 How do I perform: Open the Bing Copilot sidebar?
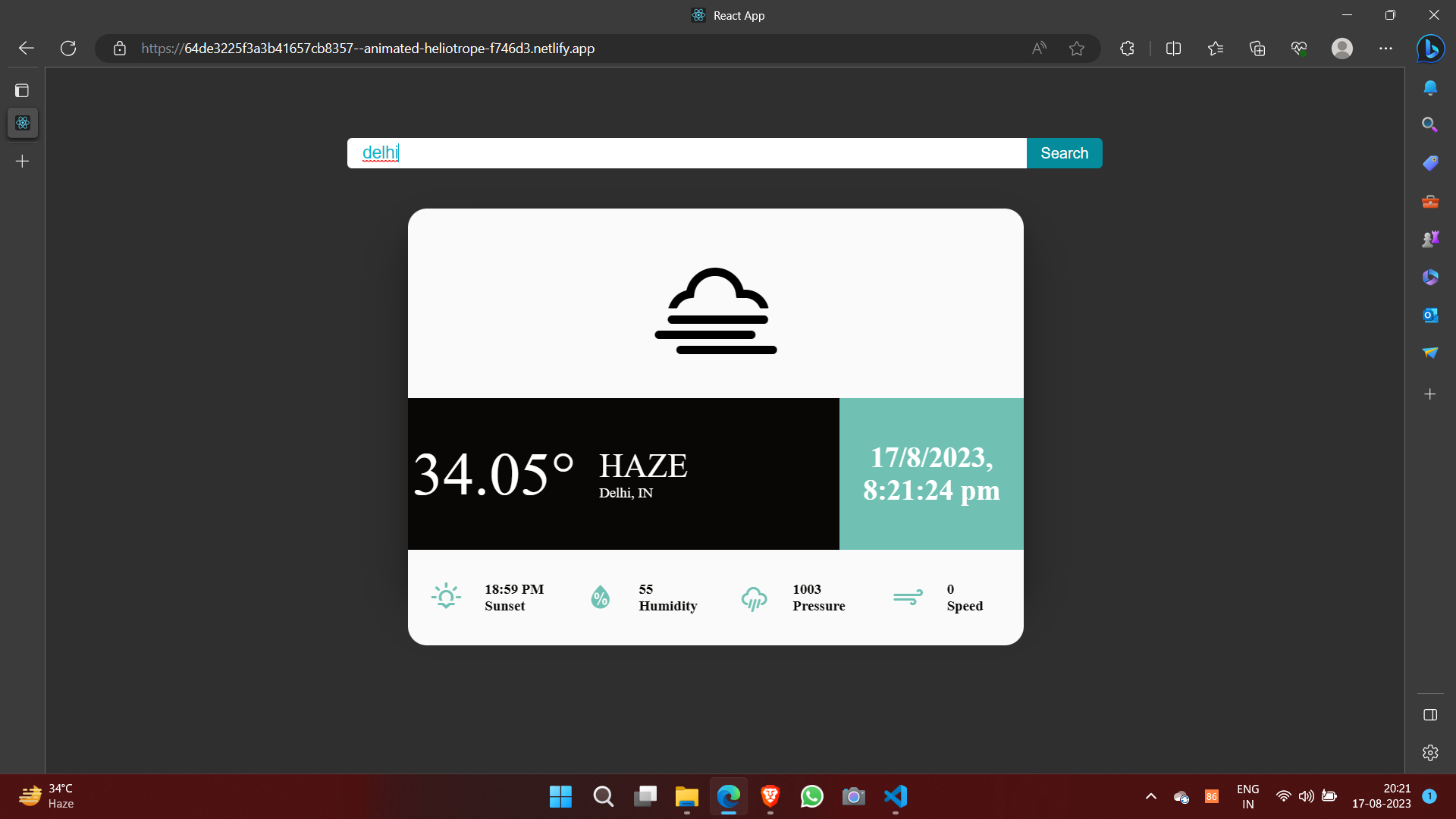pyautogui.click(x=1430, y=49)
